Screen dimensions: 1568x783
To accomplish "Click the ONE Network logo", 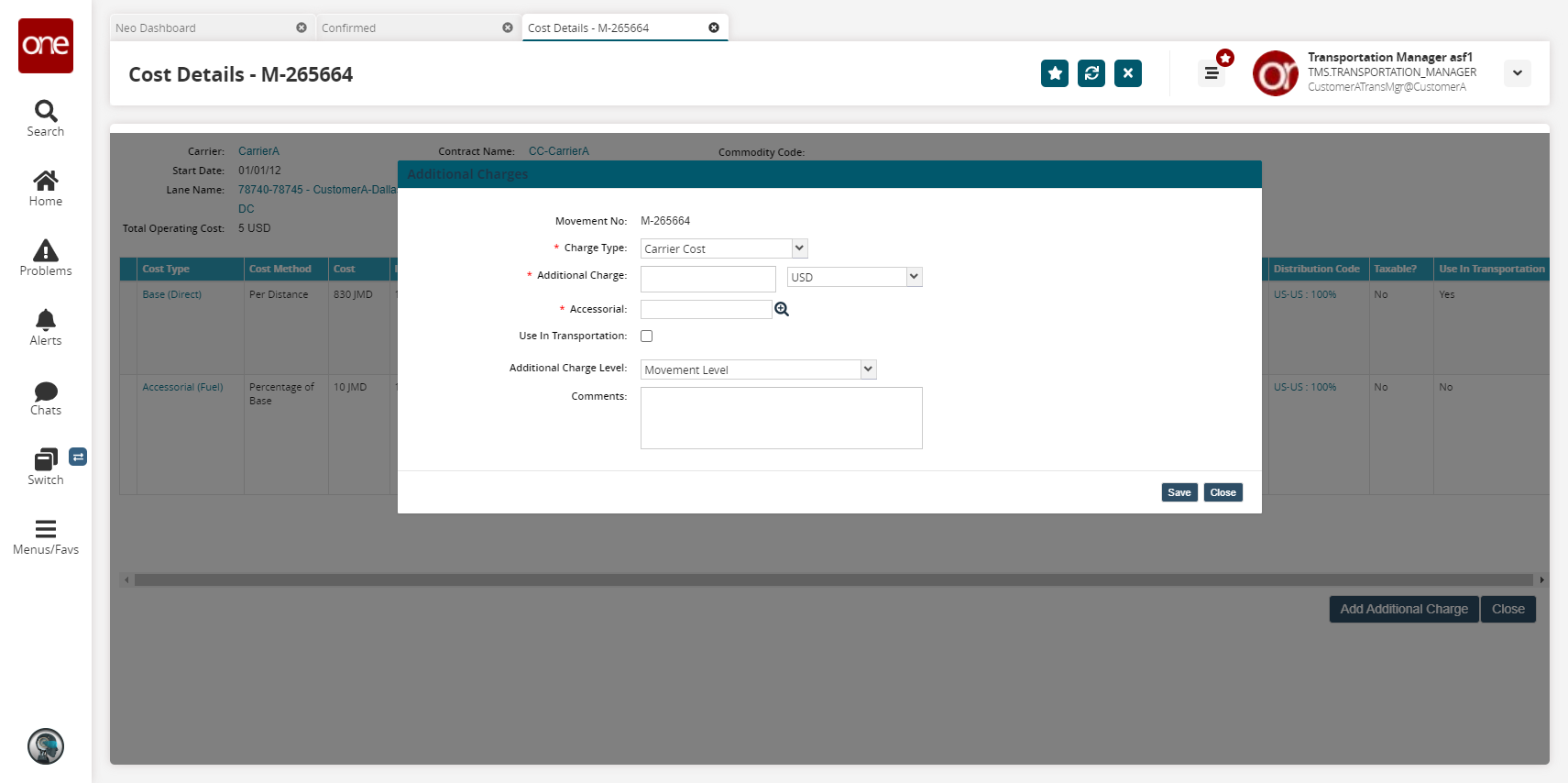I will tap(46, 46).
